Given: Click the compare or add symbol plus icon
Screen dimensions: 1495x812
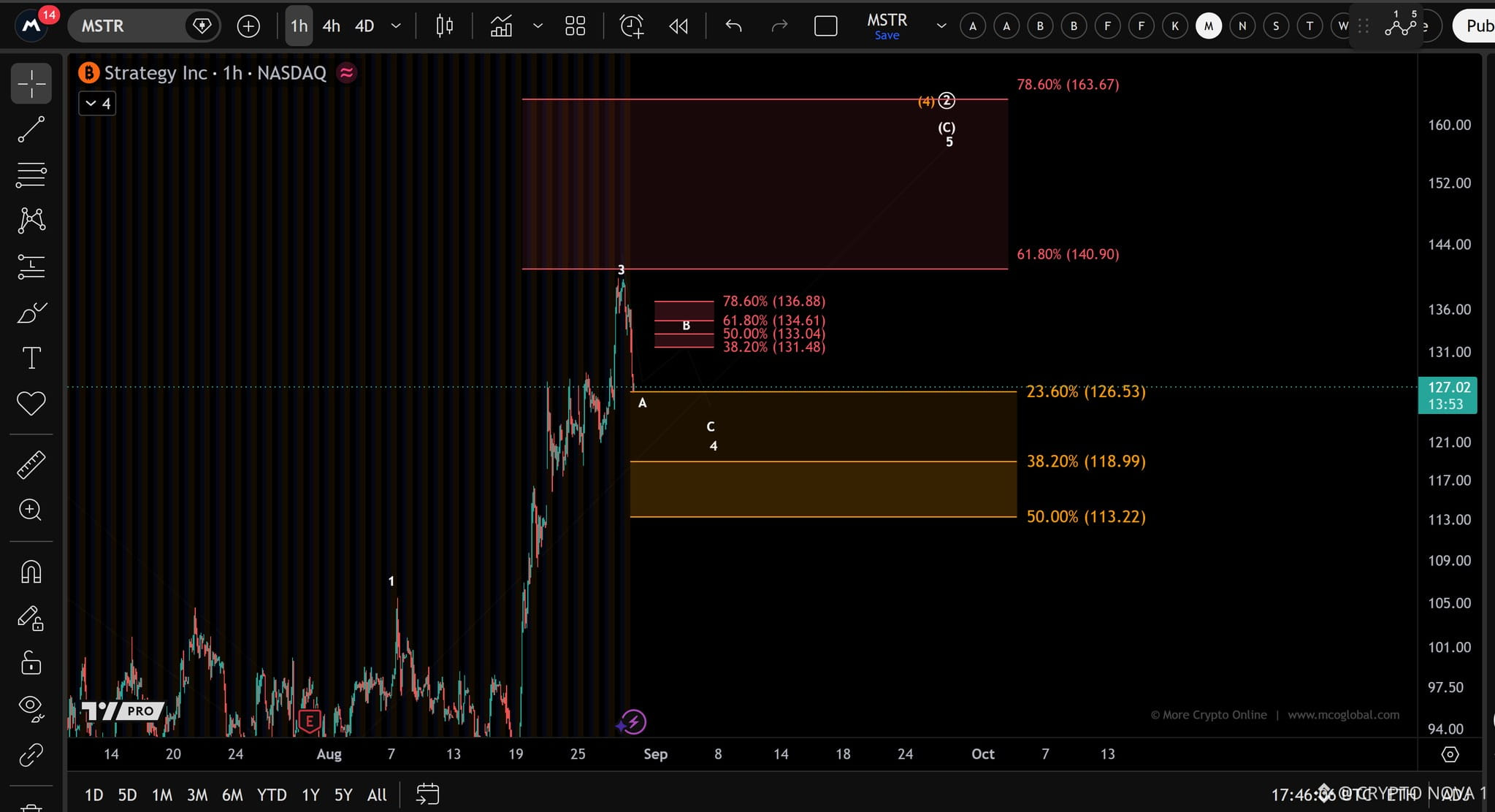Looking at the screenshot, I should pos(248,26).
